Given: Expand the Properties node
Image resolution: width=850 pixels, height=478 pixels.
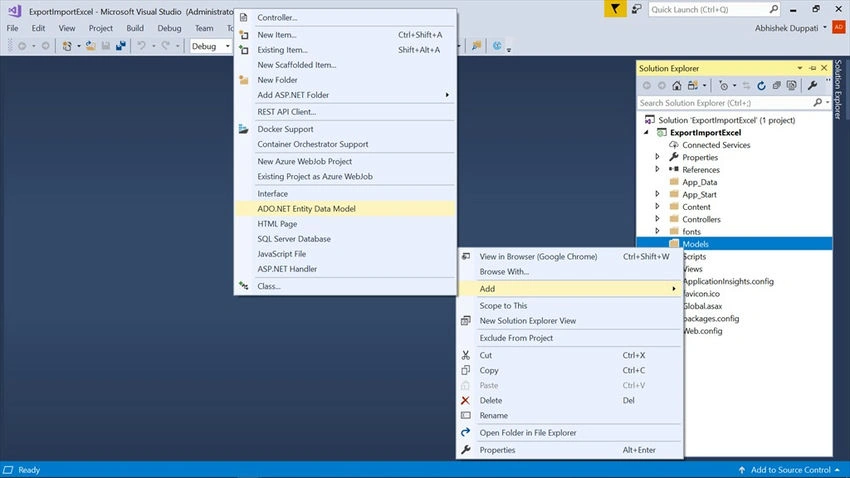Looking at the screenshot, I should point(657,157).
